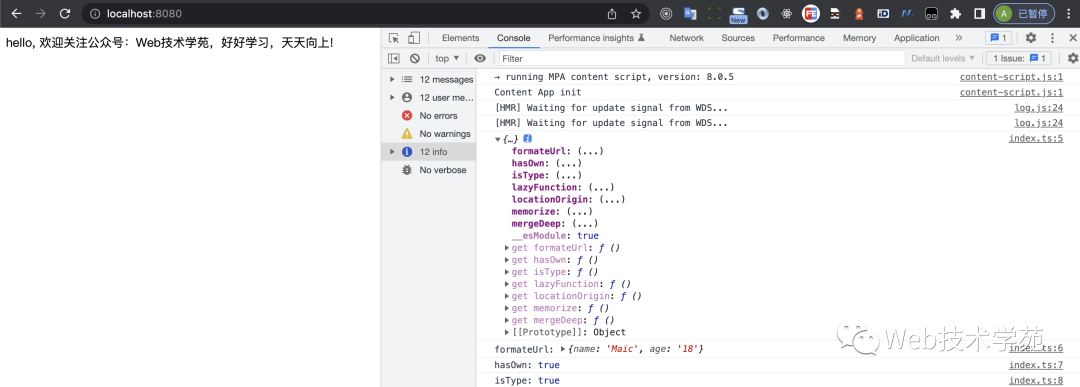Open the Performance insights tab
The height and width of the screenshot is (387, 1080).
[596, 38]
